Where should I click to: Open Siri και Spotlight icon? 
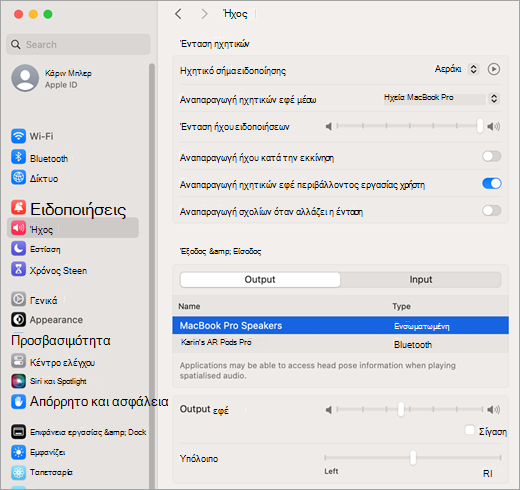click(18, 381)
